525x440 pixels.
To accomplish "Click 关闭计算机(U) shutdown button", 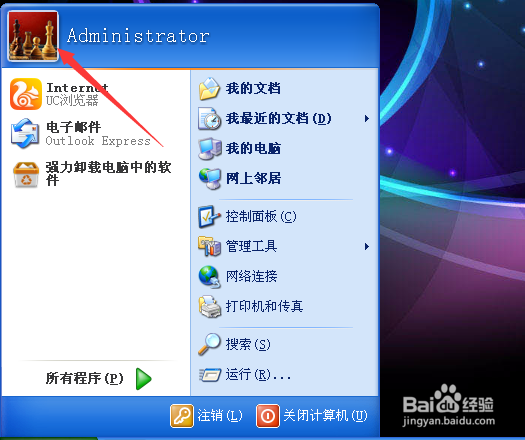I will click(x=312, y=416).
